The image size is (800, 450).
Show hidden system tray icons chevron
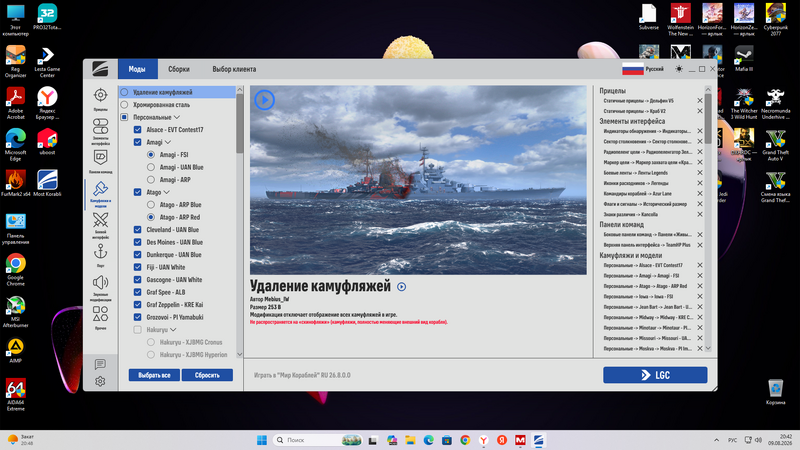716,440
